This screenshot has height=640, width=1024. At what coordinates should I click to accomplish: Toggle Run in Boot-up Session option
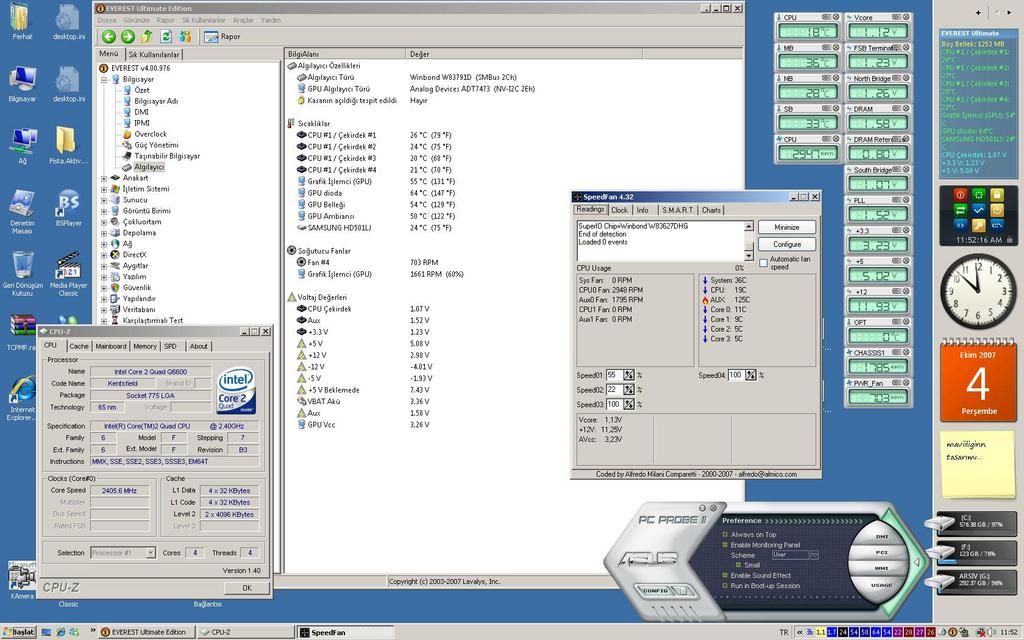point(725,586)
